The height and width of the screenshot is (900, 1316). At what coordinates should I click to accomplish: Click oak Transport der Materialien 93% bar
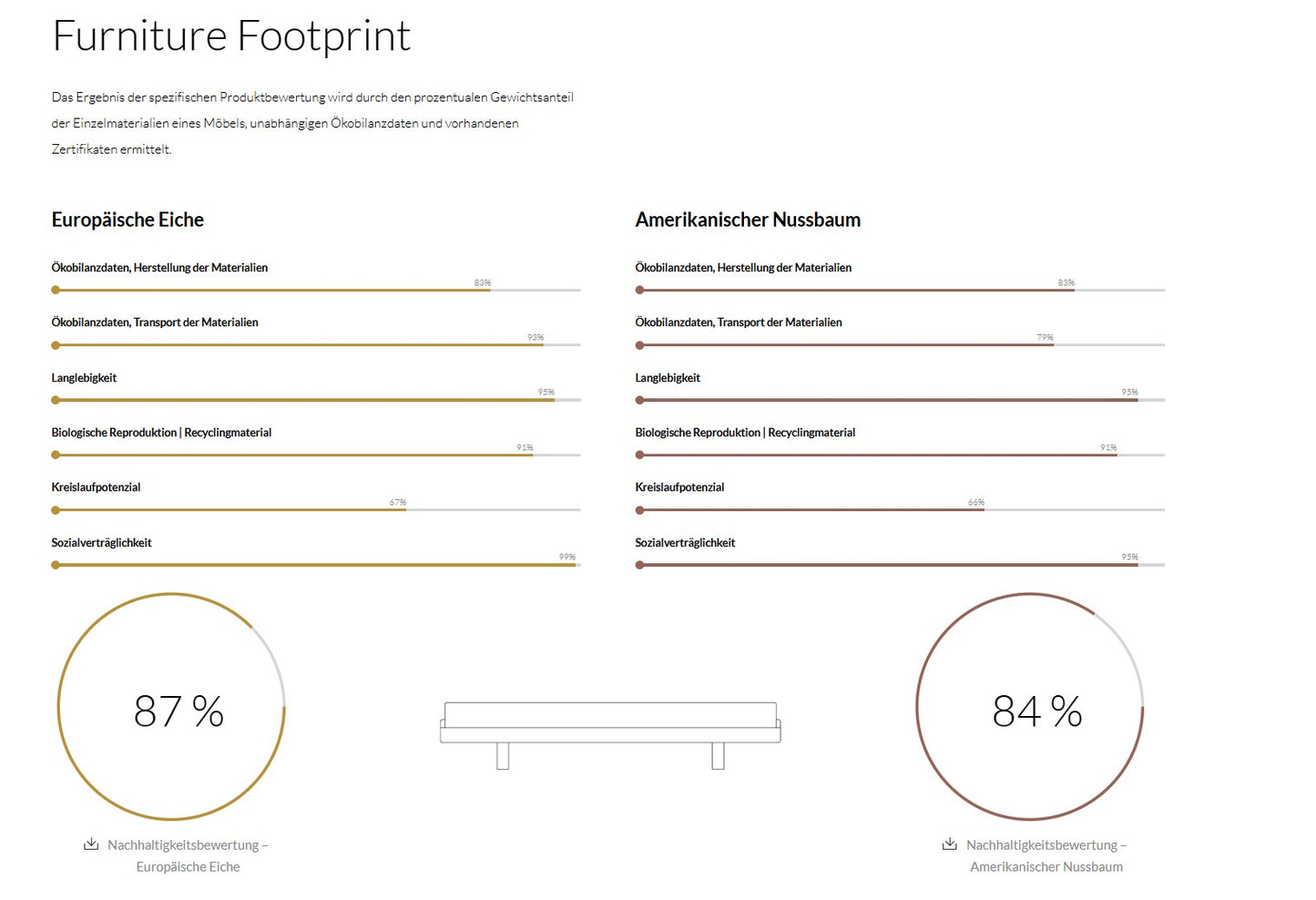pos(316,345)
